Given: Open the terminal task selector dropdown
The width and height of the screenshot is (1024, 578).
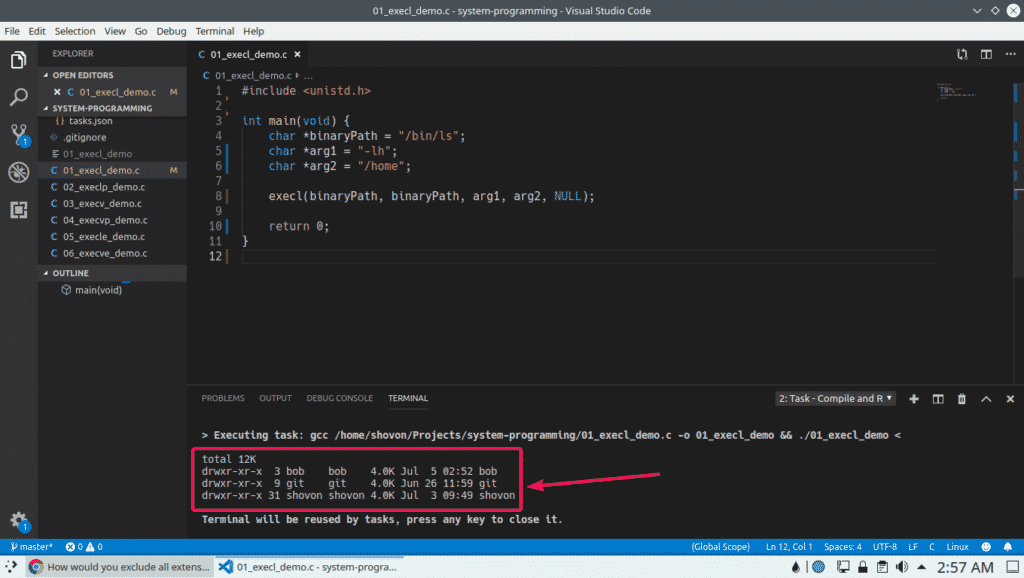Looking at the screenshot, I should pos(836,398).
